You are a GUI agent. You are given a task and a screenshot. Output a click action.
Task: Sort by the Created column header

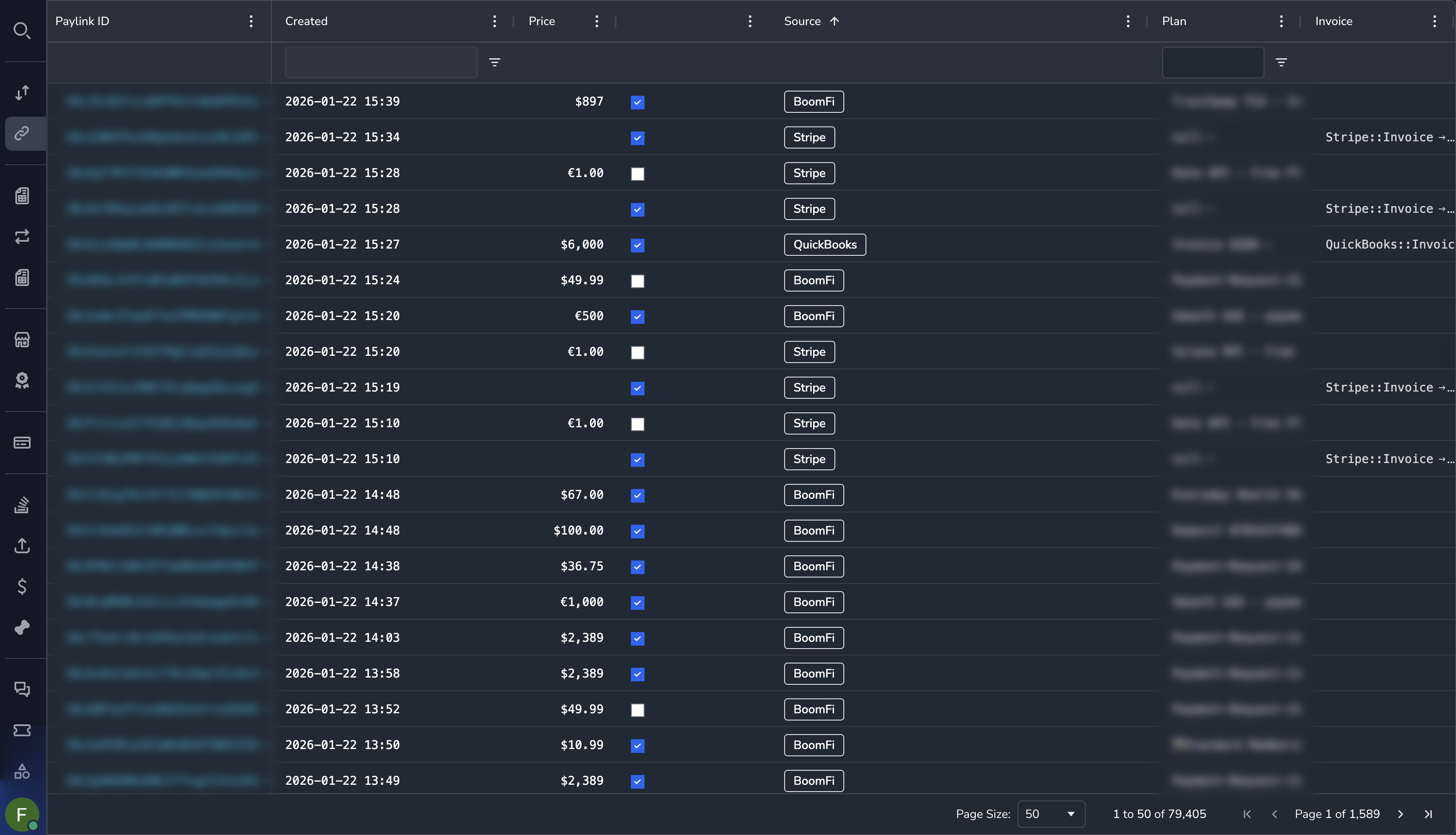coord(307,21)
